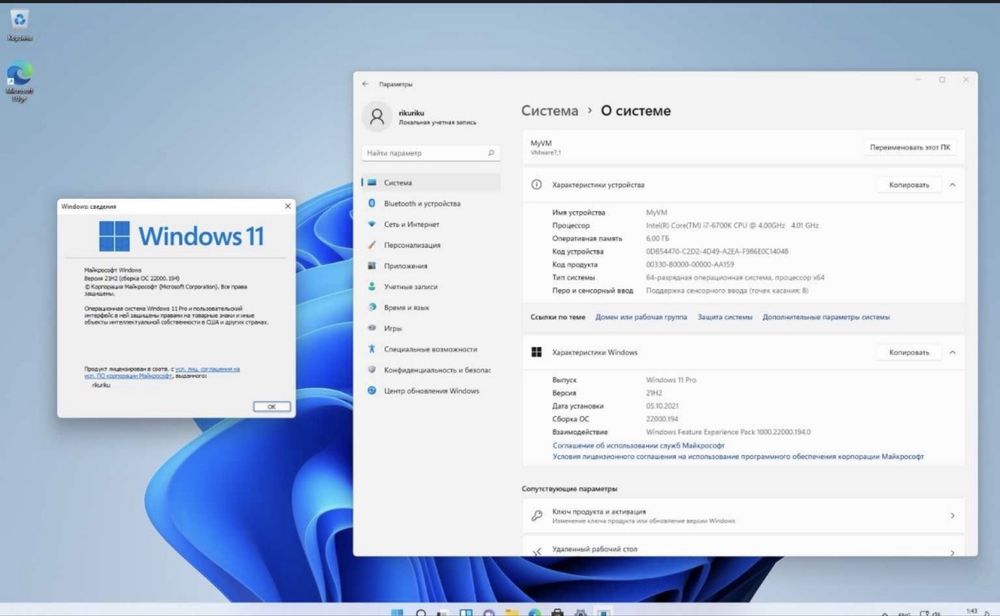
Task: Click the MyVM computer name header
Action: [541, 143]
